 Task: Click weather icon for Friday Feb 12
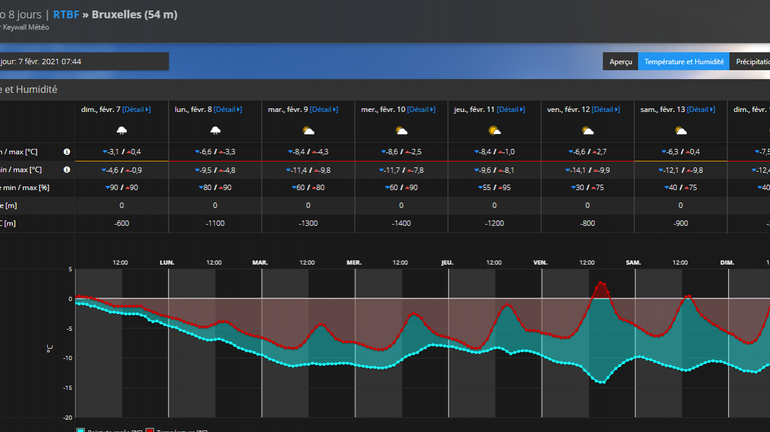[x=587, y=131]
